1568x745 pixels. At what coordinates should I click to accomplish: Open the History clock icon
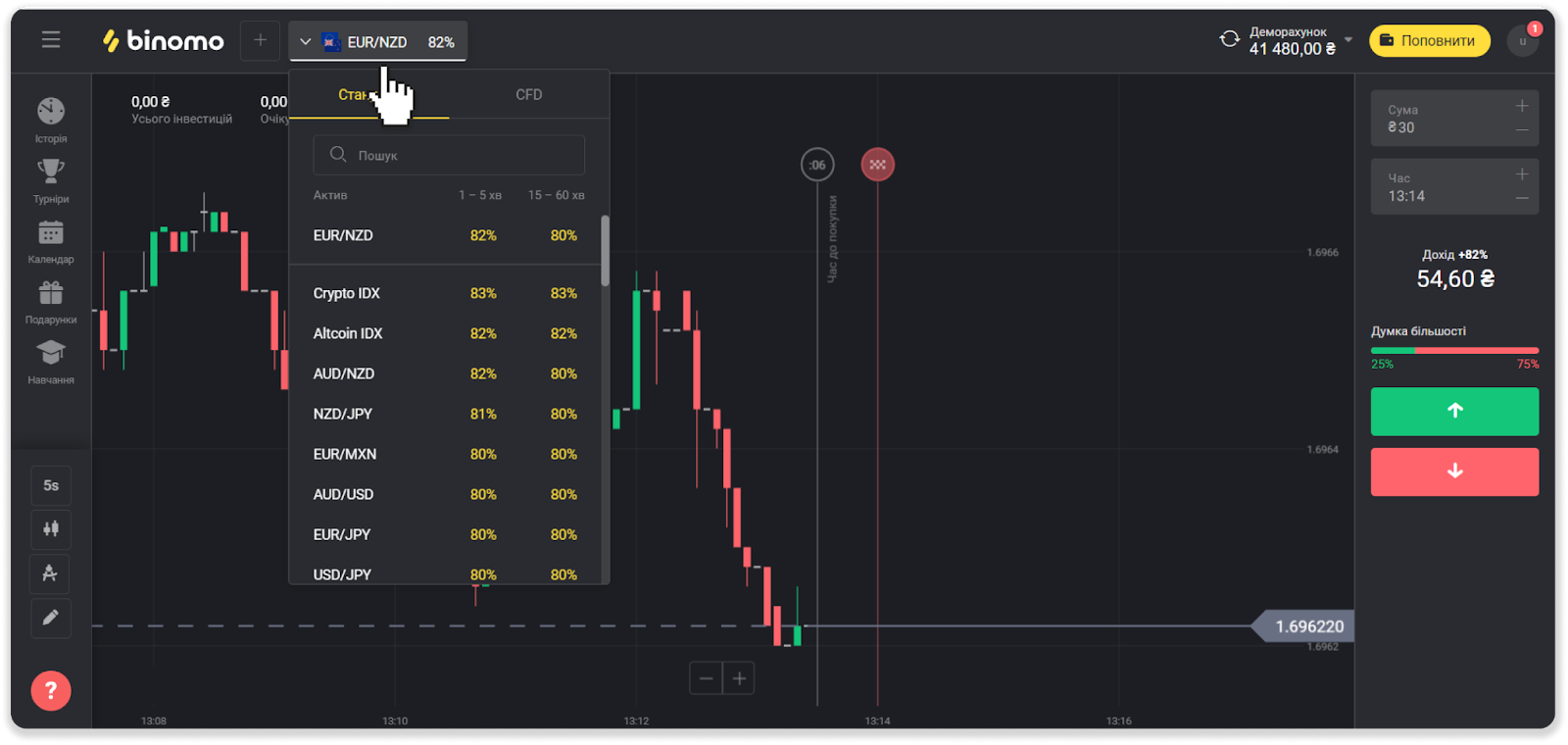coord(51,112)
